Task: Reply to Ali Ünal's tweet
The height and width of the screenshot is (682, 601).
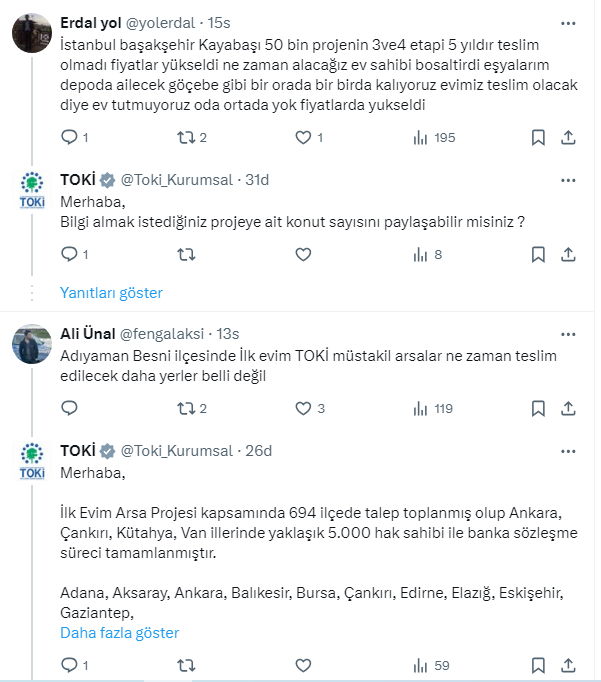Action: pos(69,408)
